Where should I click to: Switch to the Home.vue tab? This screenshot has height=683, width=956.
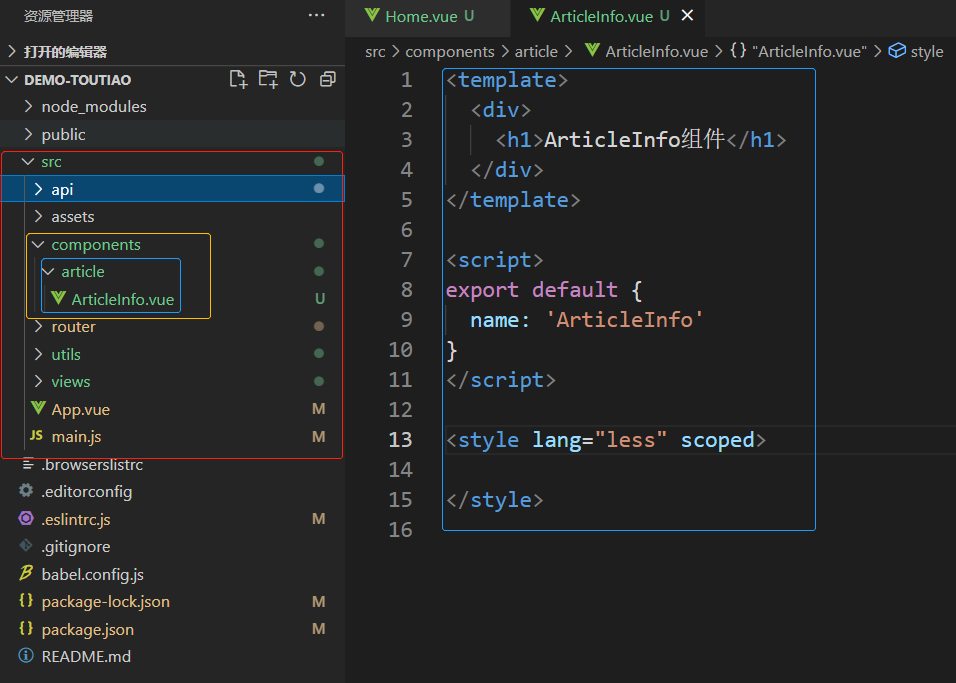pyautogui.click(x=418, y=16)
